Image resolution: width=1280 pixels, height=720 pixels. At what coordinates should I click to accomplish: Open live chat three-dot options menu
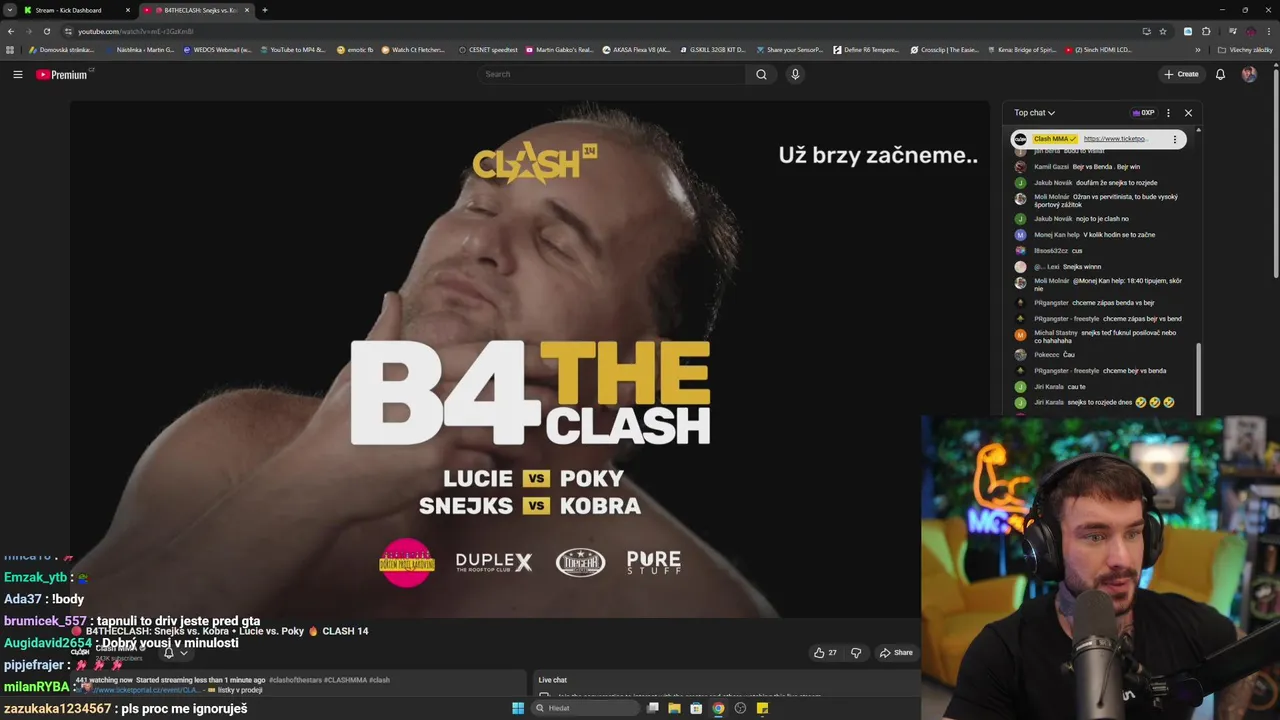[x=1168, y=113]
